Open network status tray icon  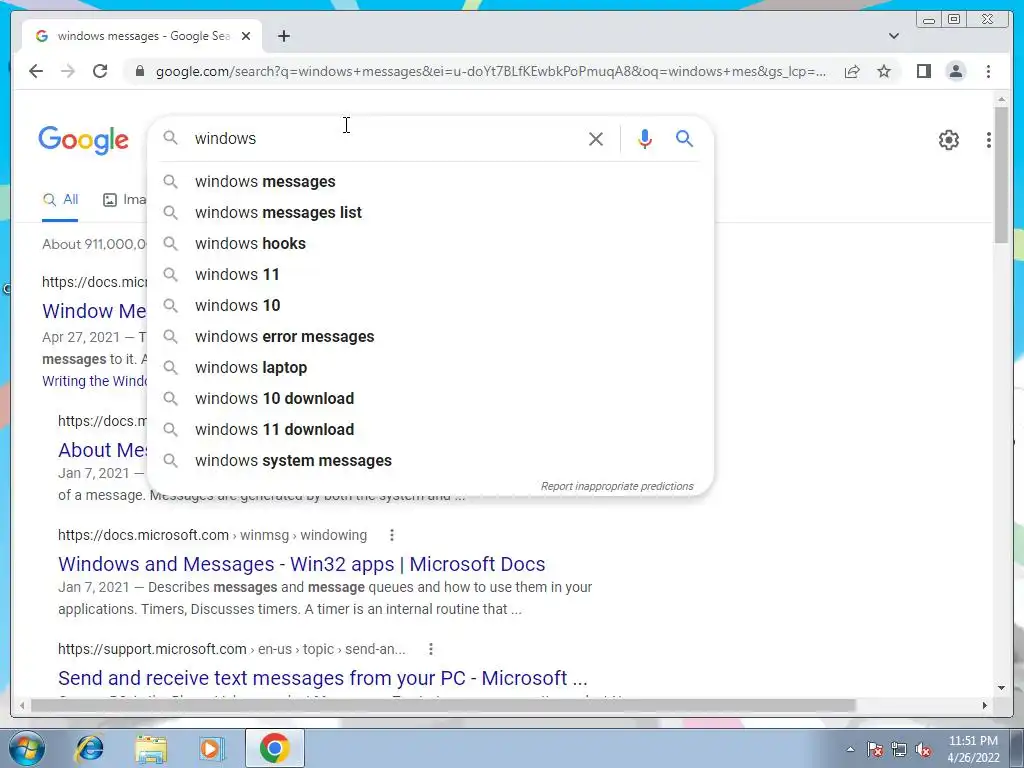899,750
